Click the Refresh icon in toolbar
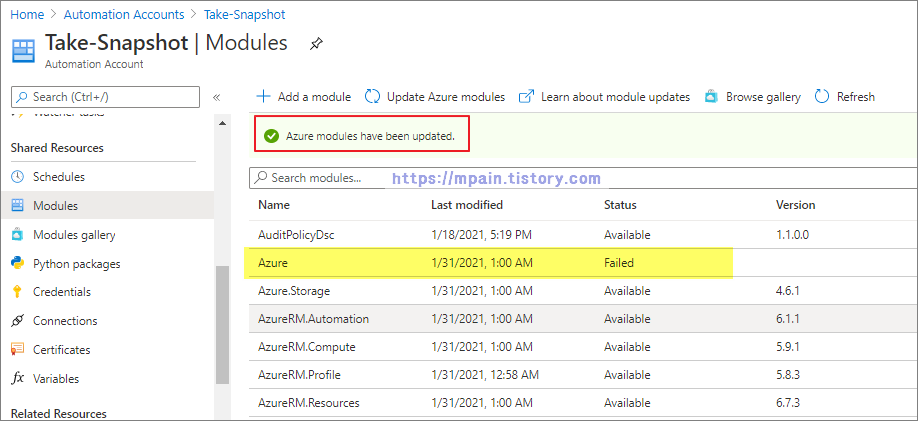The width and height of the screenshot is (918, 421). click(x=822, y=97)
